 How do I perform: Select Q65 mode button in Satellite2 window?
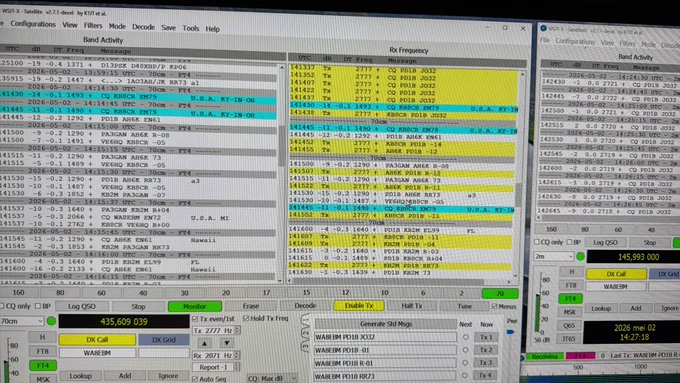point(569,325)
